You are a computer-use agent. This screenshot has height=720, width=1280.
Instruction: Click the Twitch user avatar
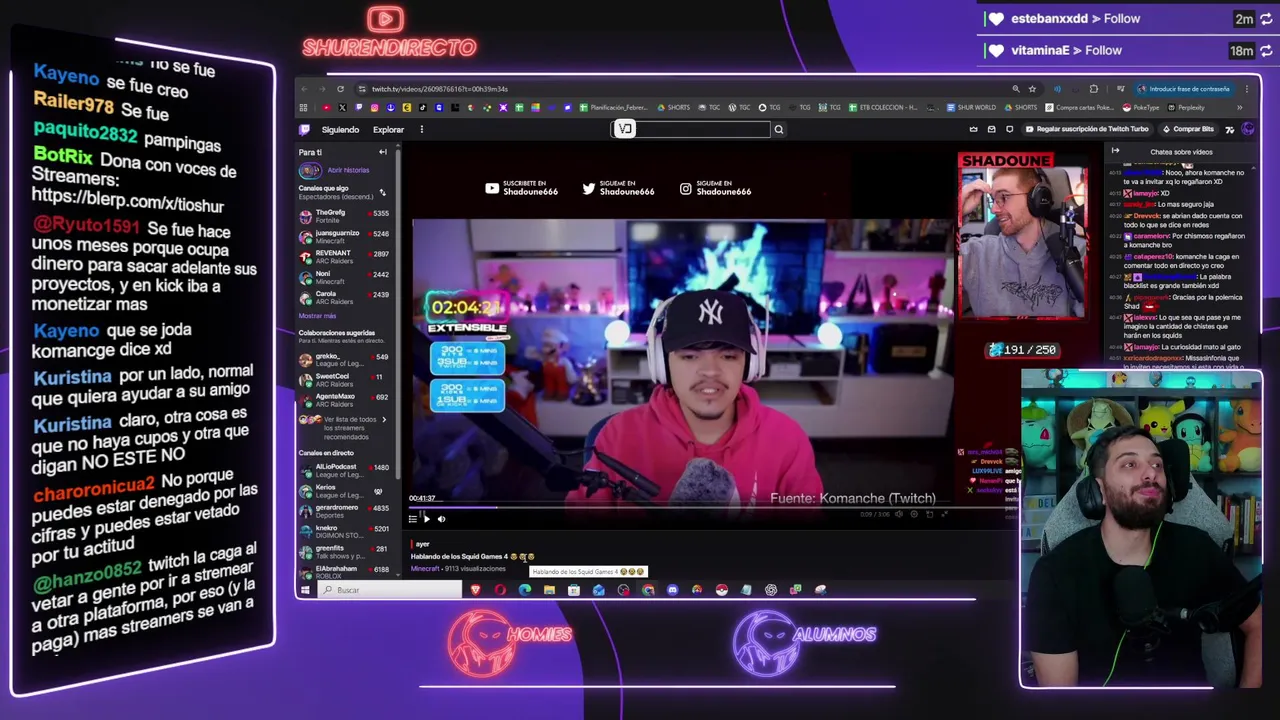[1248, 129]
